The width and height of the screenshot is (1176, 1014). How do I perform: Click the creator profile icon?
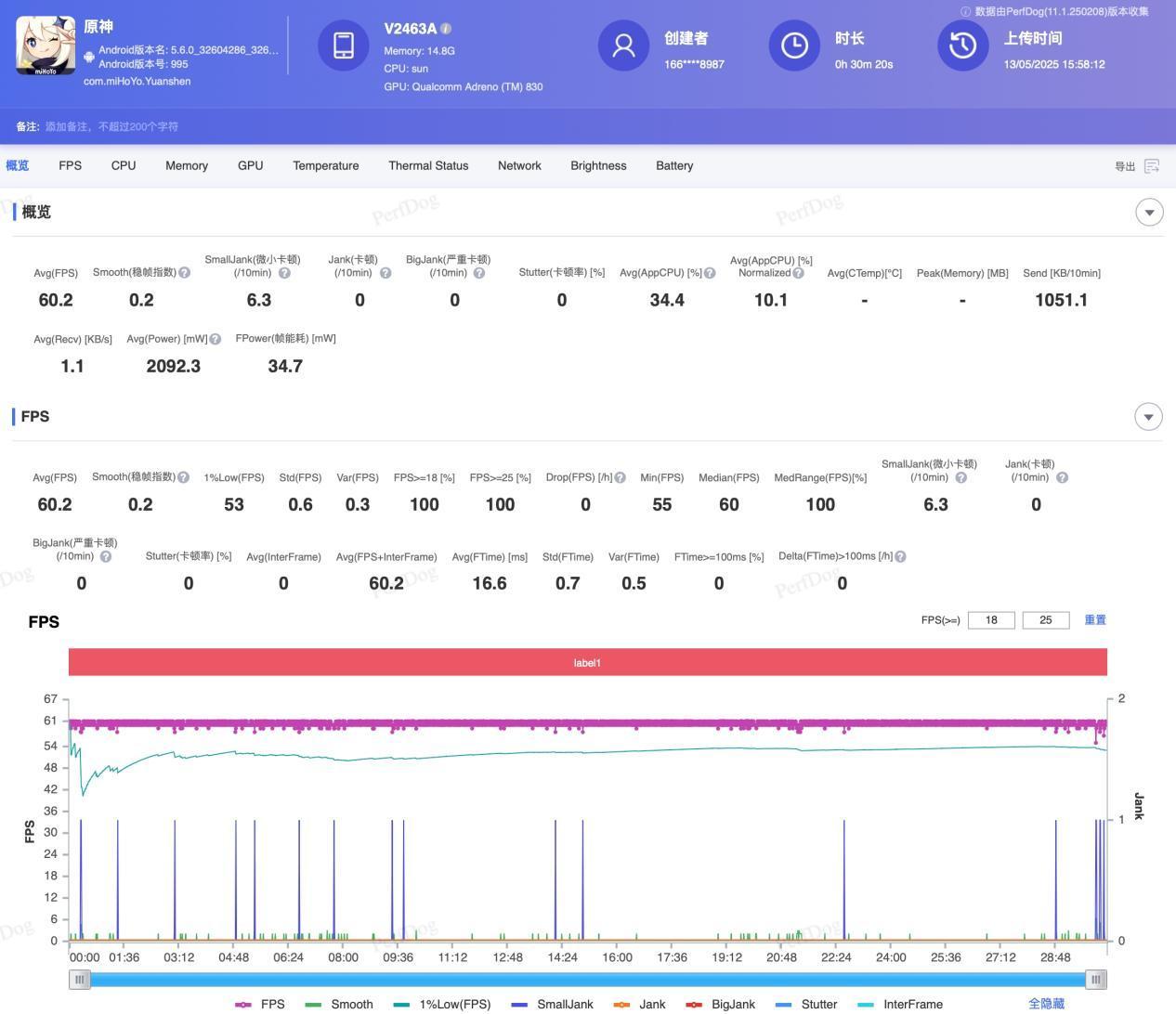pos(623,45)
